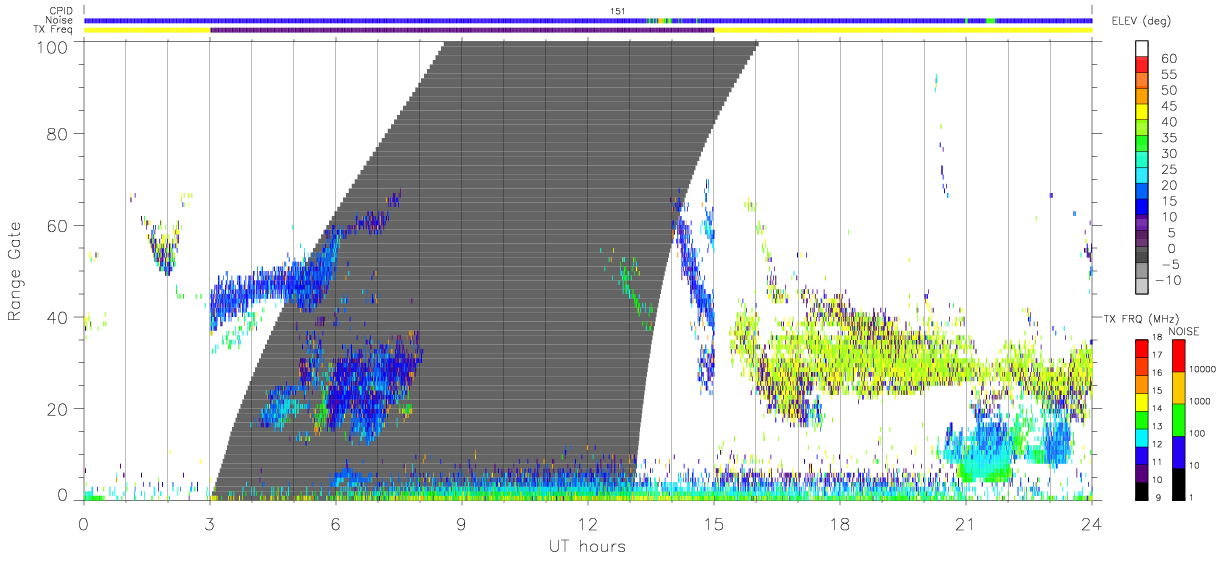Viewport: 1228px width, 567px height.
Task: Click the '9' tick on UT hours axis
Action: click(462, 524)
